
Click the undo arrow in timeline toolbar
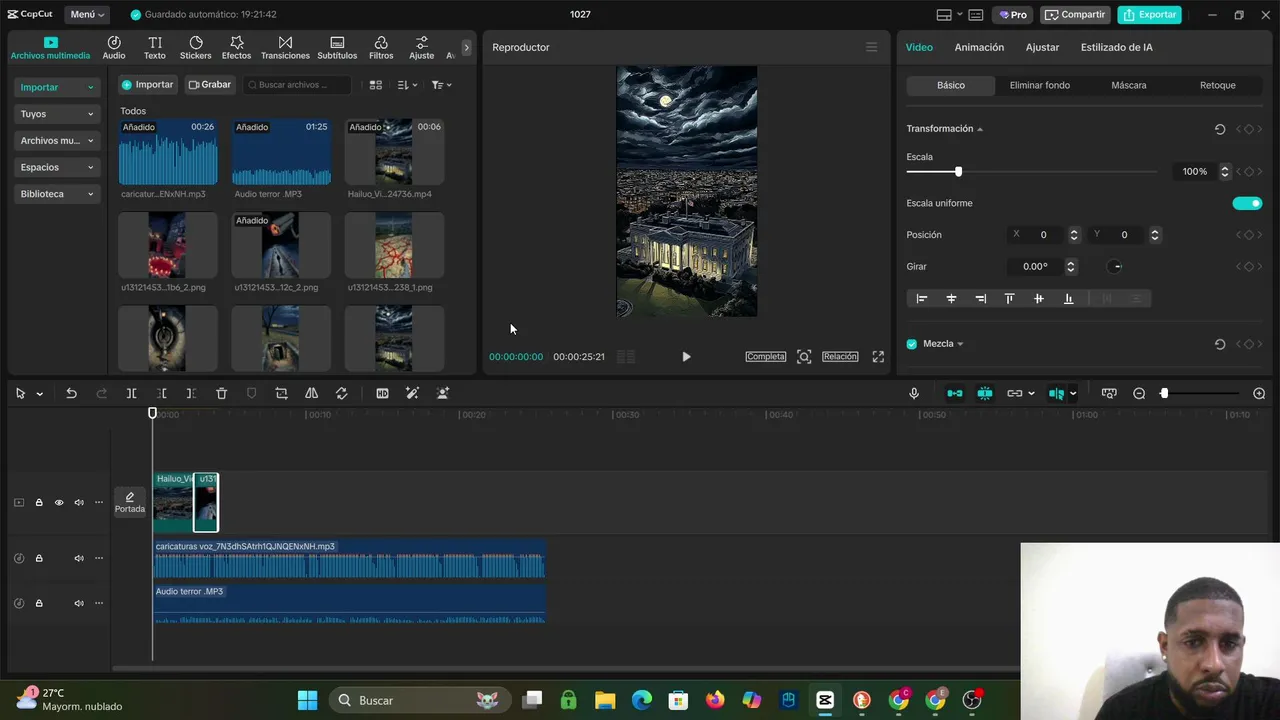pyautogui.click(x=71, y=394)
